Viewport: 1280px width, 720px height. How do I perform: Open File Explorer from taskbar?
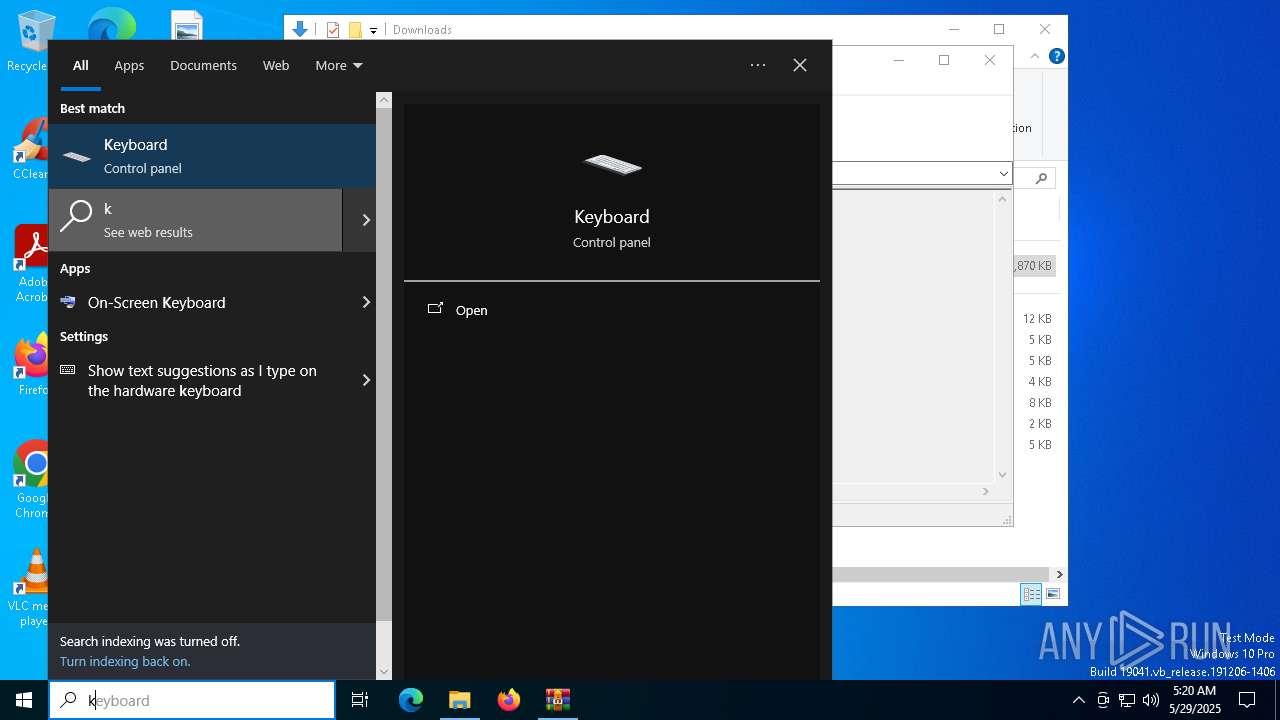tap(459, 700)
